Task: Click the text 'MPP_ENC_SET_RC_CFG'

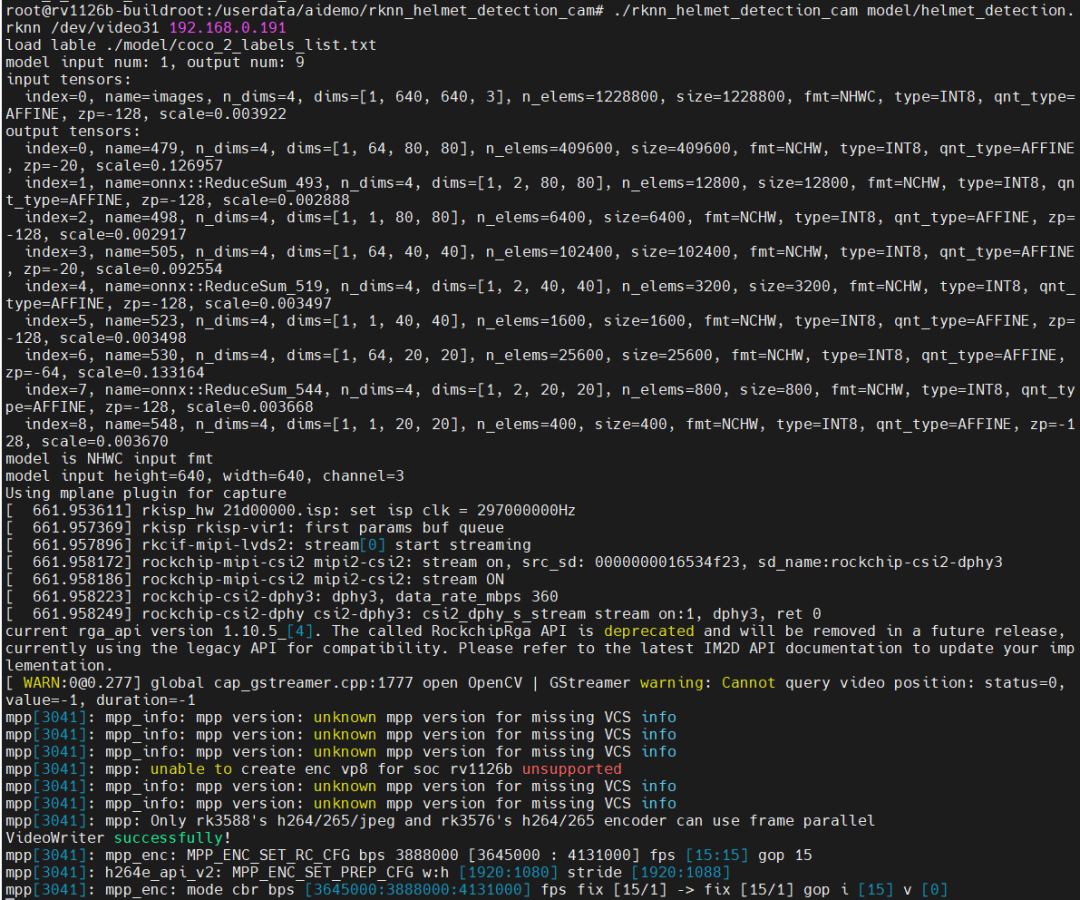Action: click(268, 855)
